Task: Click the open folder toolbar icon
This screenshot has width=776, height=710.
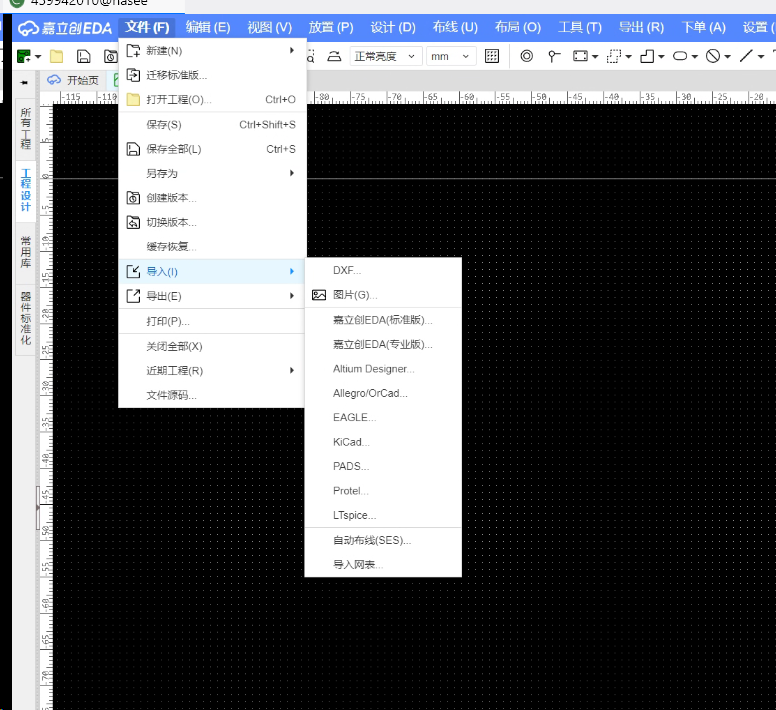Action: pyautogui.click(x=56, y=56)
